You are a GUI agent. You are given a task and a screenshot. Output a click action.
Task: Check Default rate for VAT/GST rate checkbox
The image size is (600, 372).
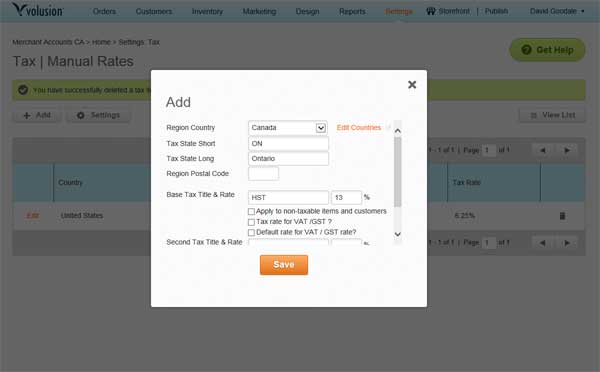pyautogui.click(x=251, y=232)
